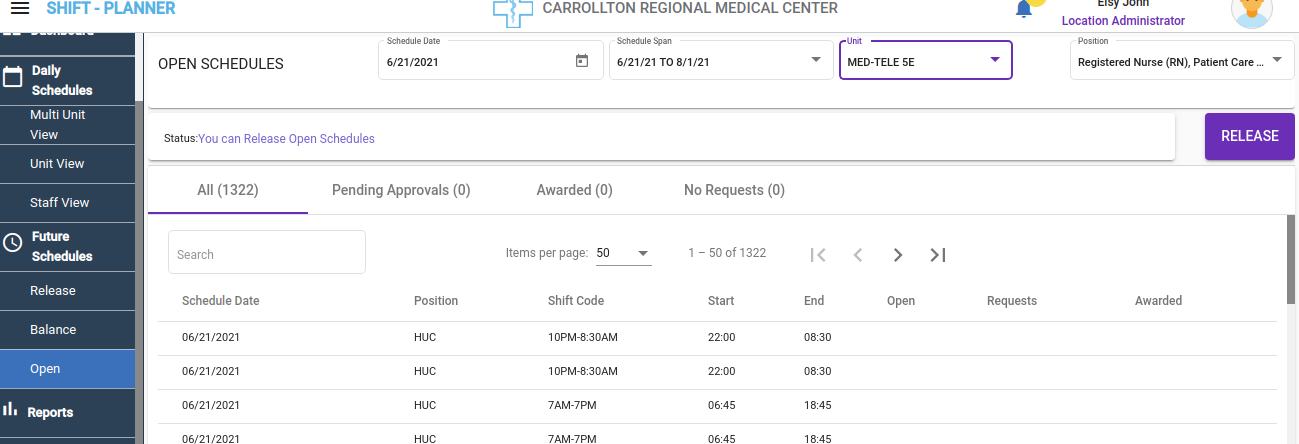
Task: Open Staff View in the sidebar
Action: [59, 203]
